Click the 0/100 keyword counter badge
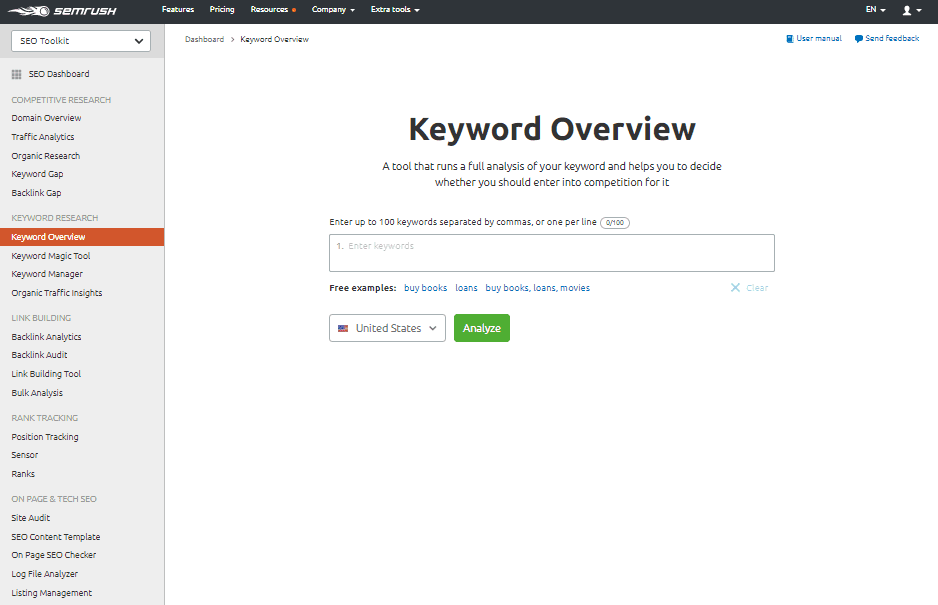 click(614, 223)
